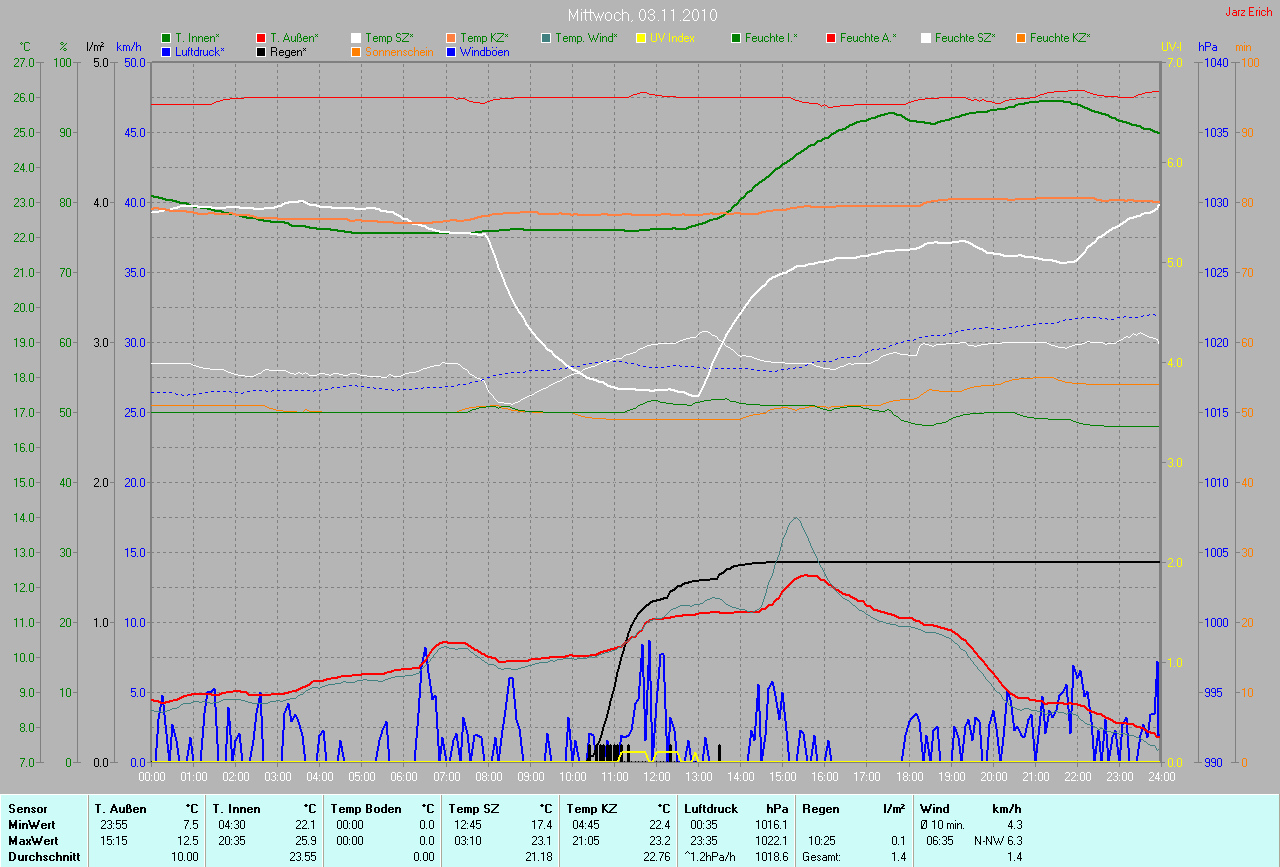Viewport: 1280px width, 867px height.
Task: Toggle the Feuchte I. series label
Action: click(771, 38)
